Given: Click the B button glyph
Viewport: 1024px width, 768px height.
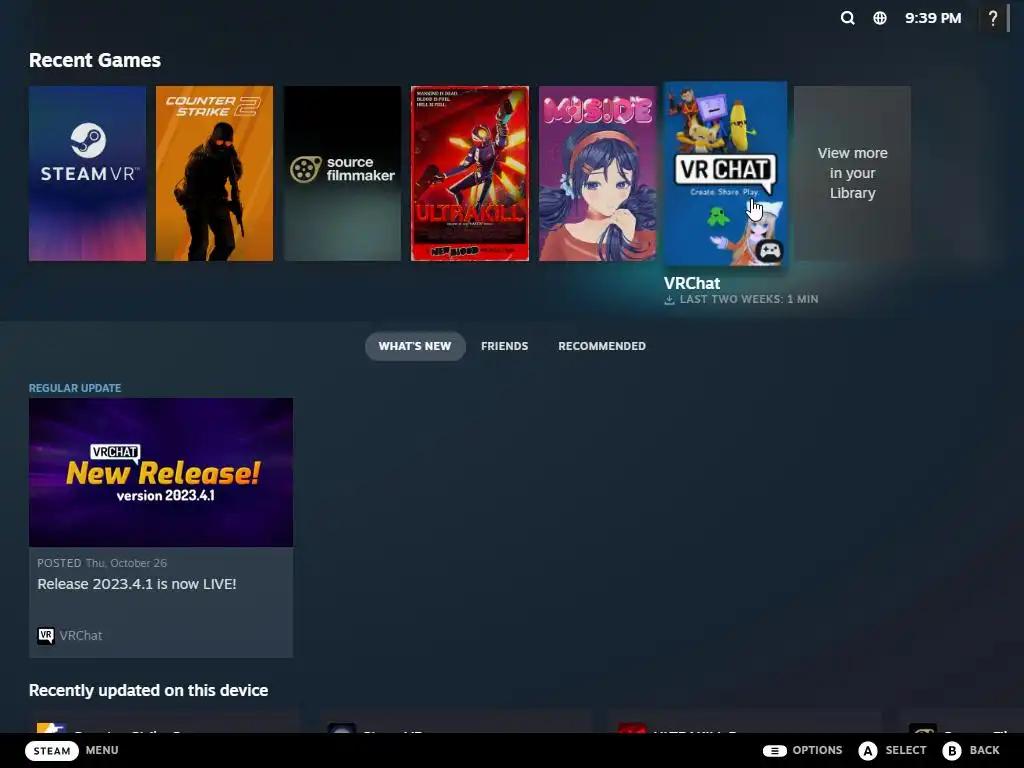Looking at the screenshot, I should [x=952, y=750].
